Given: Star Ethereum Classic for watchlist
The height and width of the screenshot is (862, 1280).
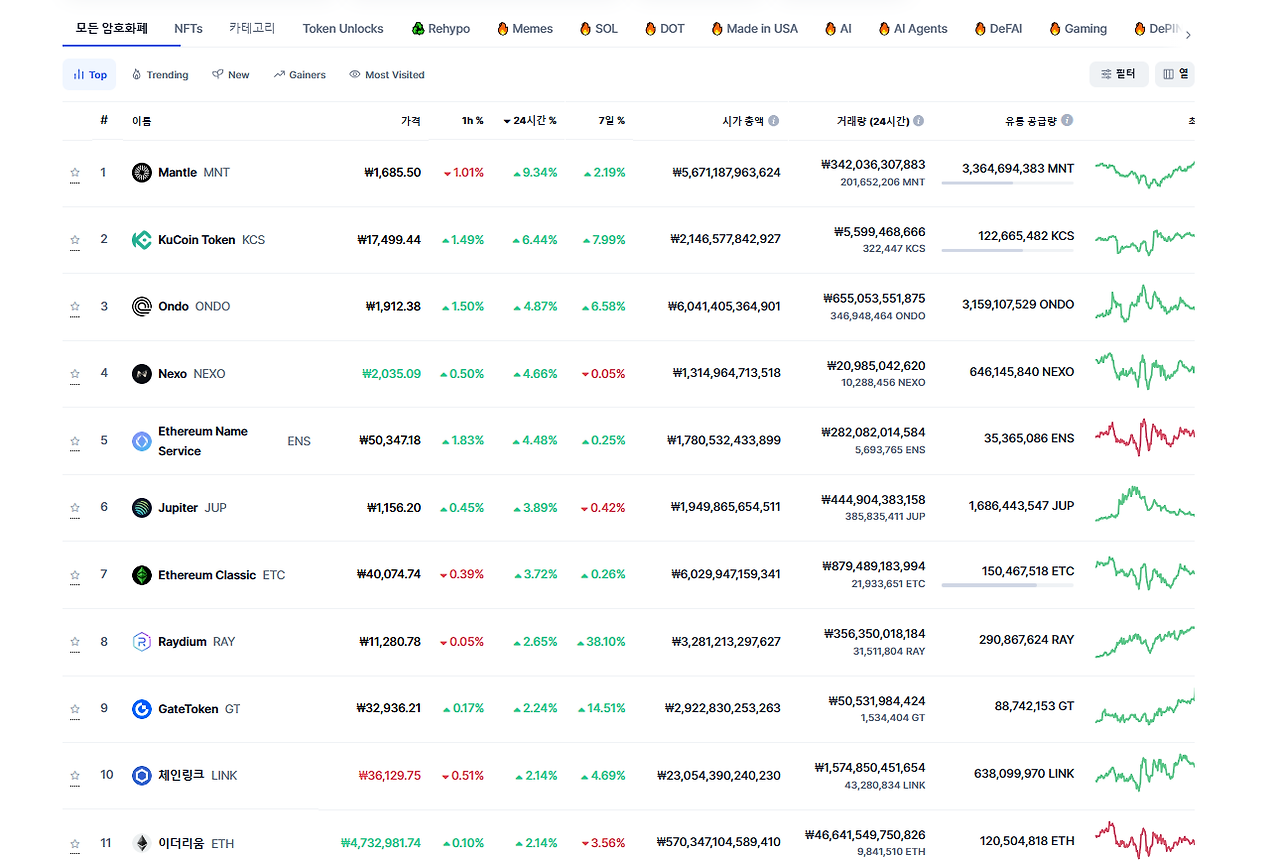Looking at the screenshot, I should pyautogui.click(x=75, y=575).
